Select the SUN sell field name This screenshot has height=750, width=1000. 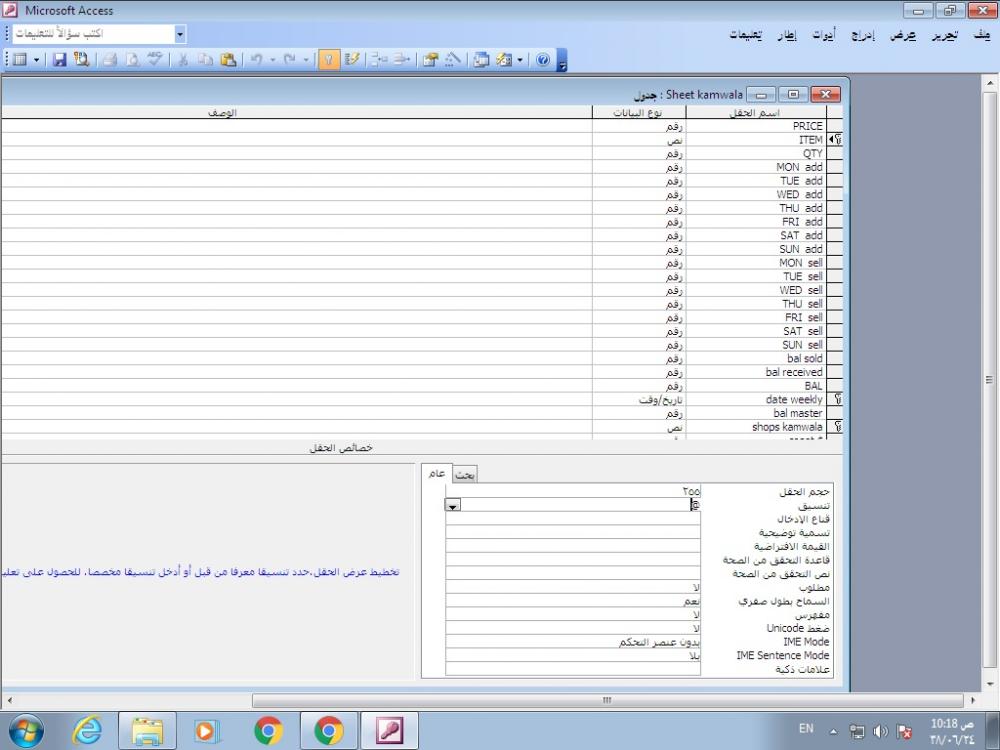(756, 344)
